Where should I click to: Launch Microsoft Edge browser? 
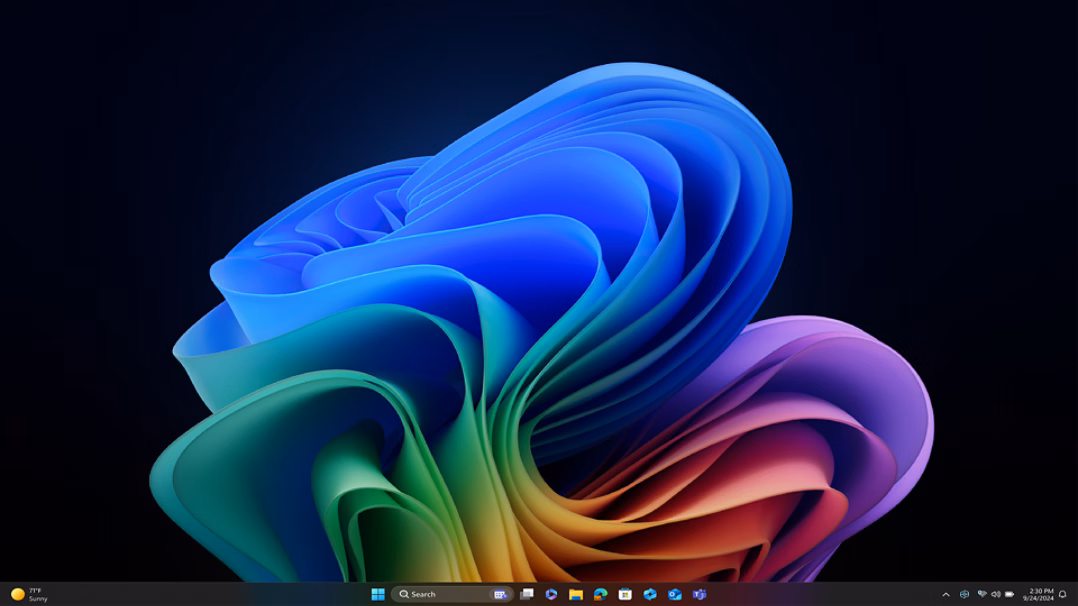pos(601,594)
